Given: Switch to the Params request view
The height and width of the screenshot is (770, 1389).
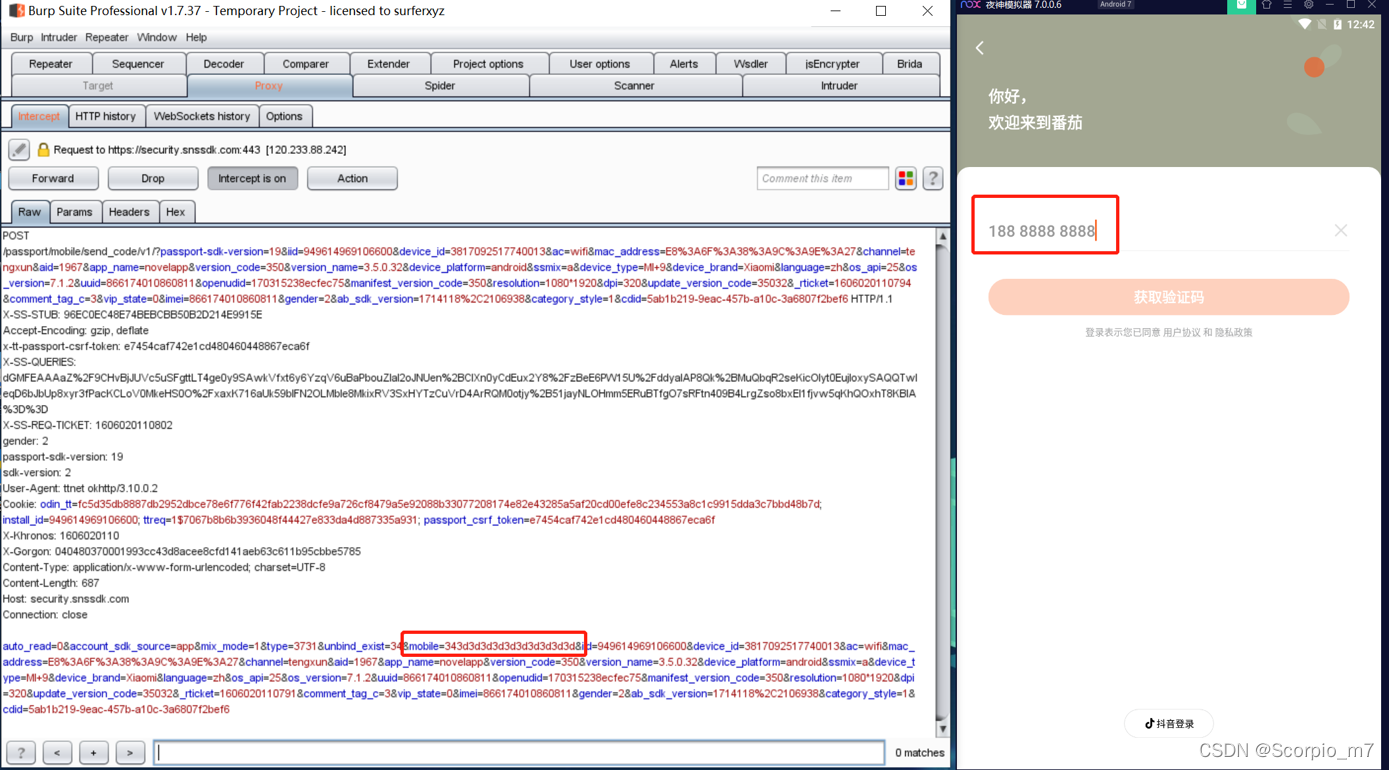Looking at the screenshot, I should tap(74, 212).
